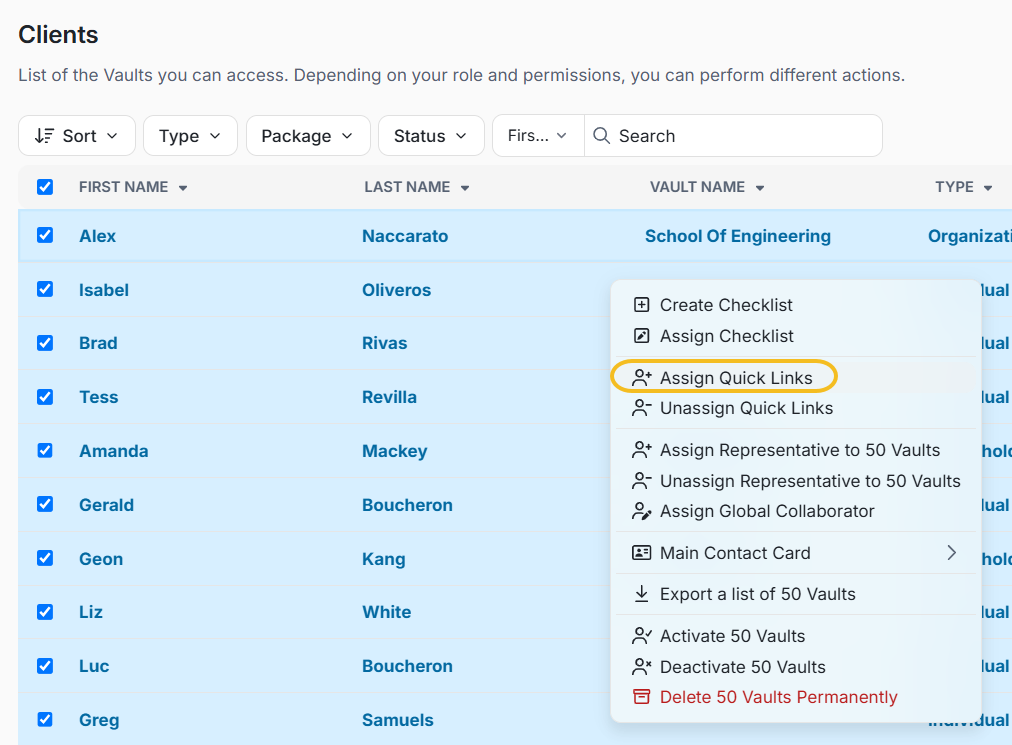1012x745 pixels.
Task: Open Main Contact Card menu entry
Action: pos(795,553)
